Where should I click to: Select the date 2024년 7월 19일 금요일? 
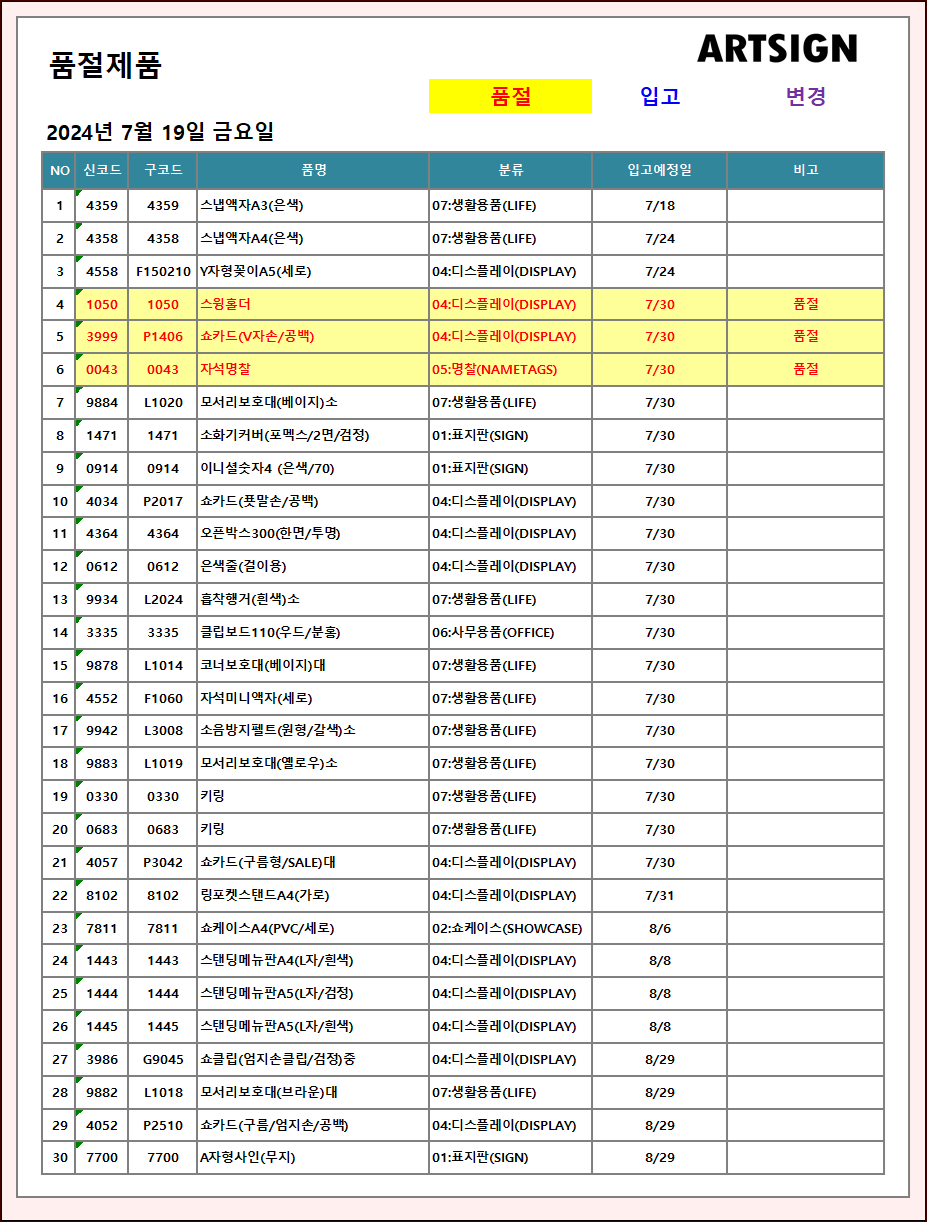(160, 132)
